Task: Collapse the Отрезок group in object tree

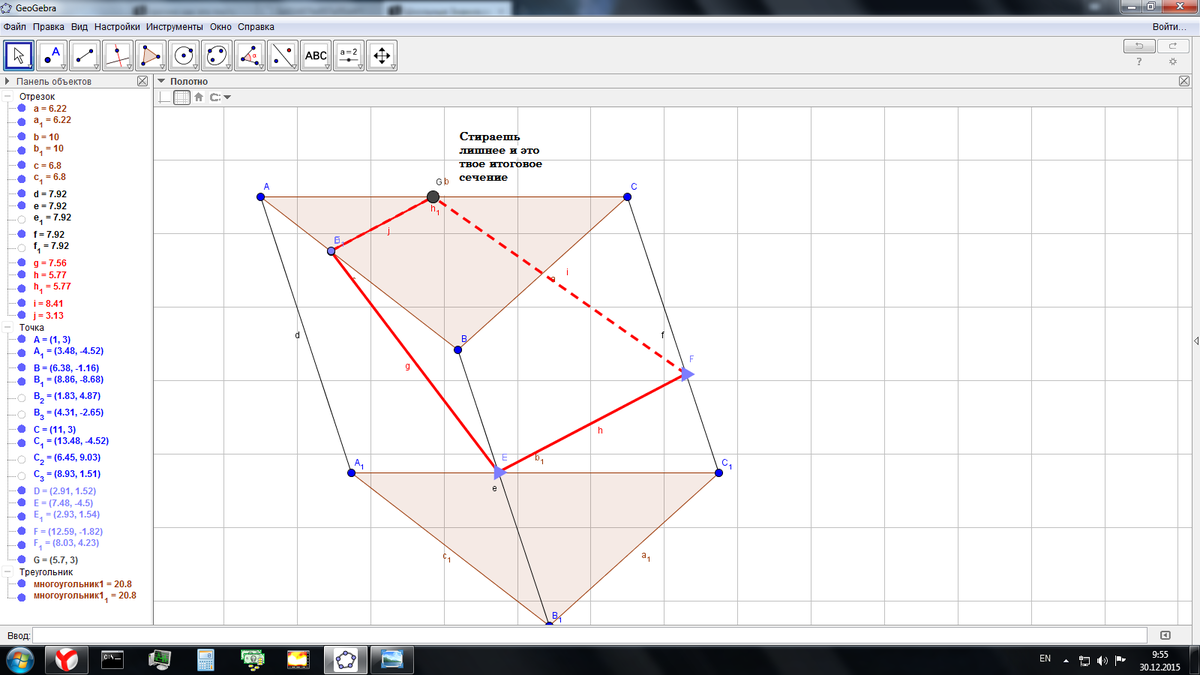Action: pos(8,97)
